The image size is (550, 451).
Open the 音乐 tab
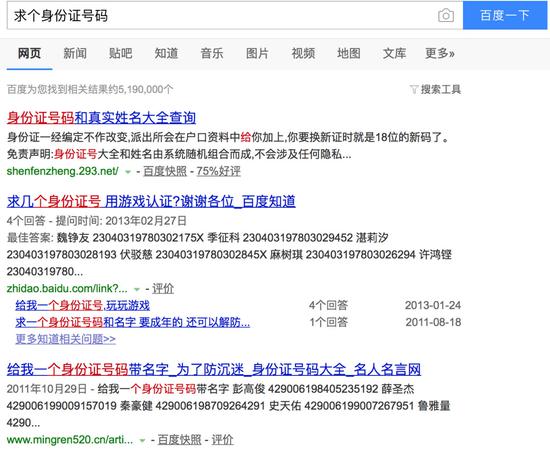(212, 53)
